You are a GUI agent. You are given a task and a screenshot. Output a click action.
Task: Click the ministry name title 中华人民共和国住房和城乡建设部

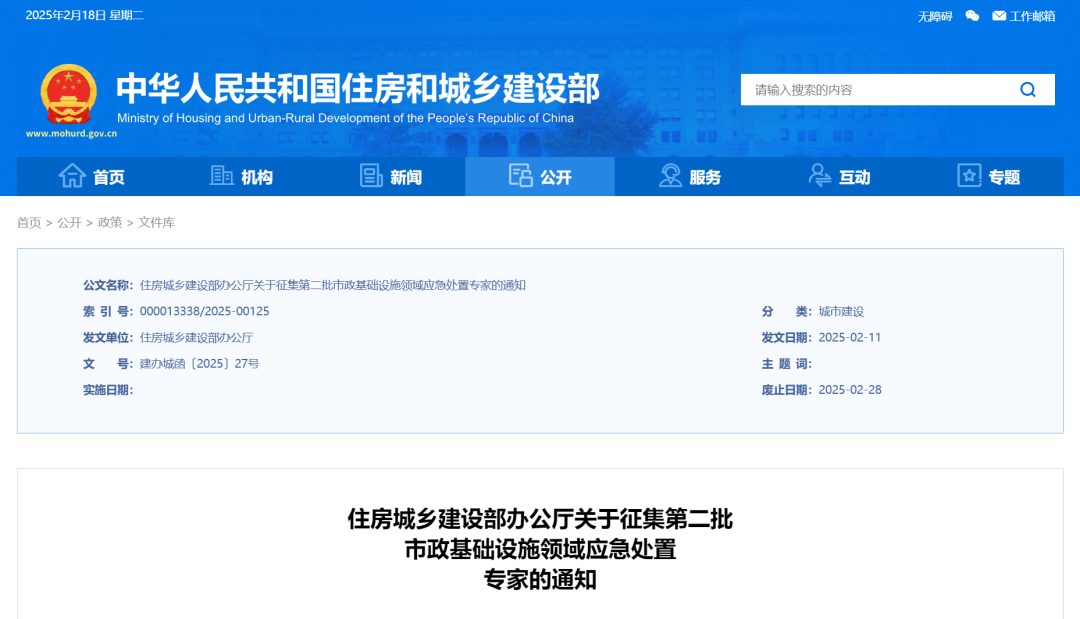coord(358,88)
